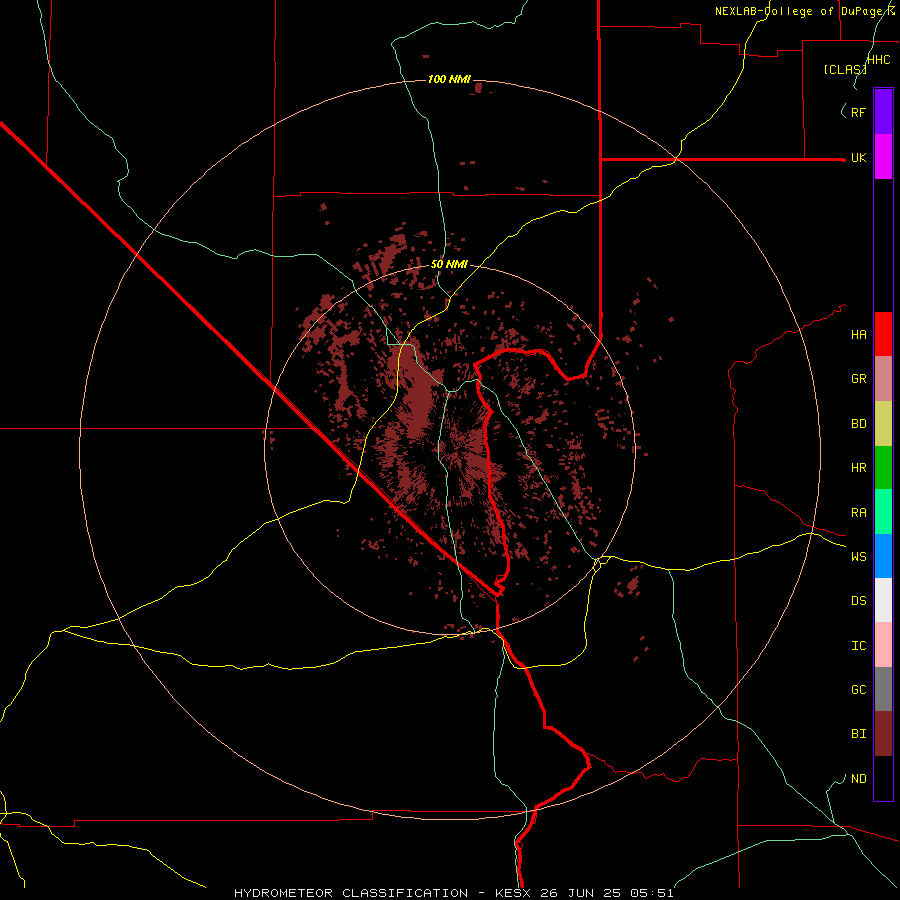Click the HHC product label
Screen dimensions: 900x900
point(879,60)
